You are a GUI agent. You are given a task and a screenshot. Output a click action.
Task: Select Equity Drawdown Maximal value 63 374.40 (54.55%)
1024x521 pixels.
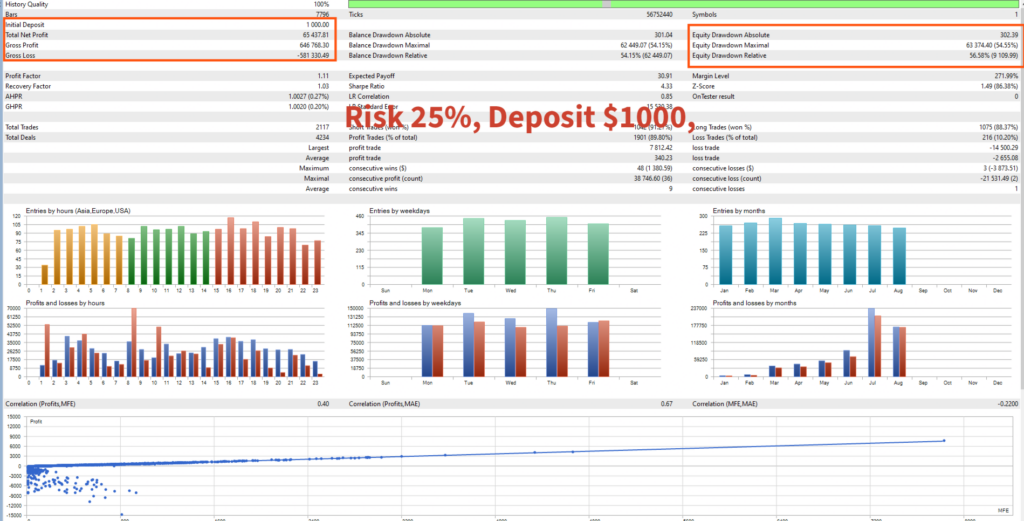(991, 45)
